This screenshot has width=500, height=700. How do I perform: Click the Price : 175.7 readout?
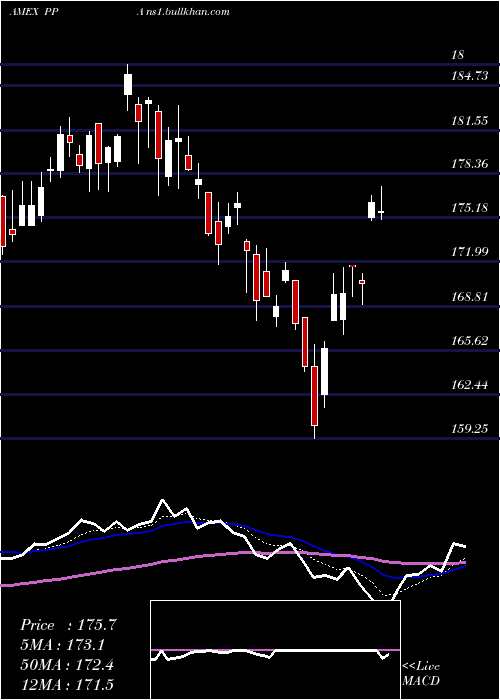pos(68,625)
